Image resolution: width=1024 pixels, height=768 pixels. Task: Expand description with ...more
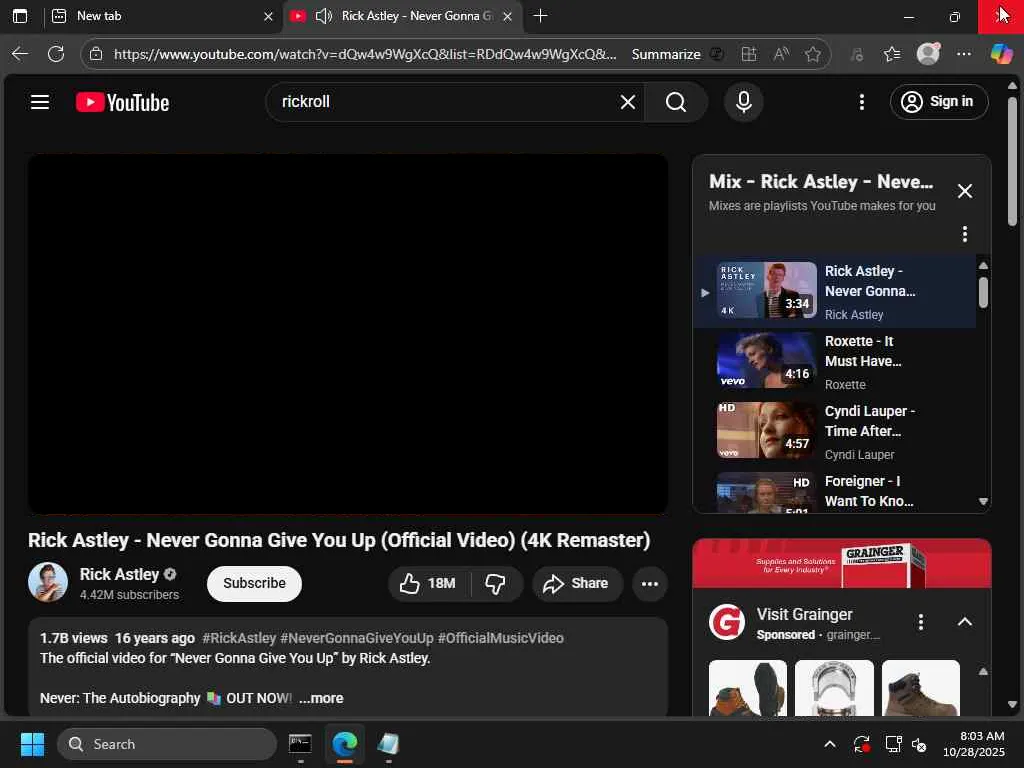point(321,698)
